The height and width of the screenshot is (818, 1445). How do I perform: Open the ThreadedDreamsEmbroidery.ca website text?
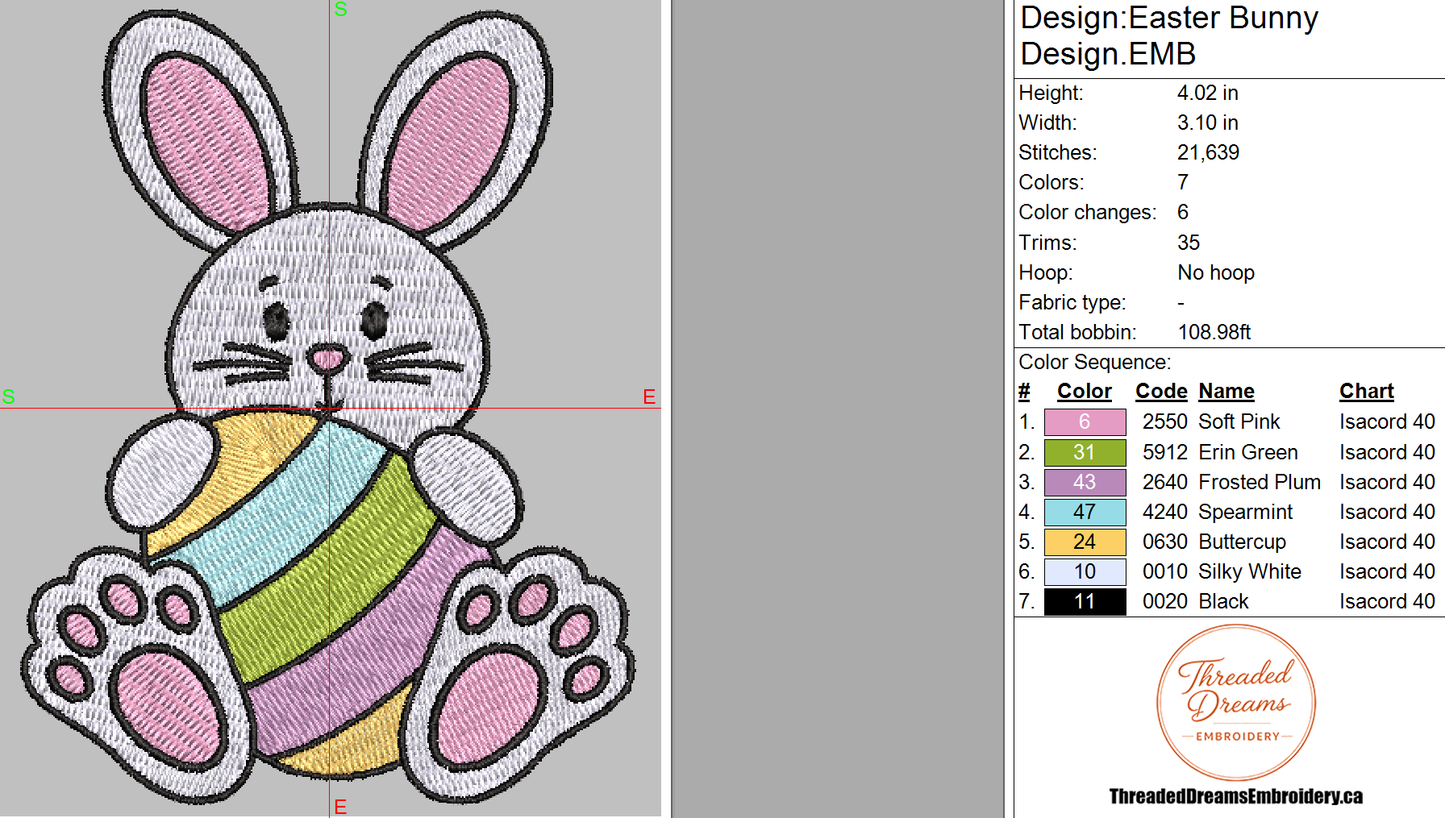pyautogui.click(x=1236, y=797)
